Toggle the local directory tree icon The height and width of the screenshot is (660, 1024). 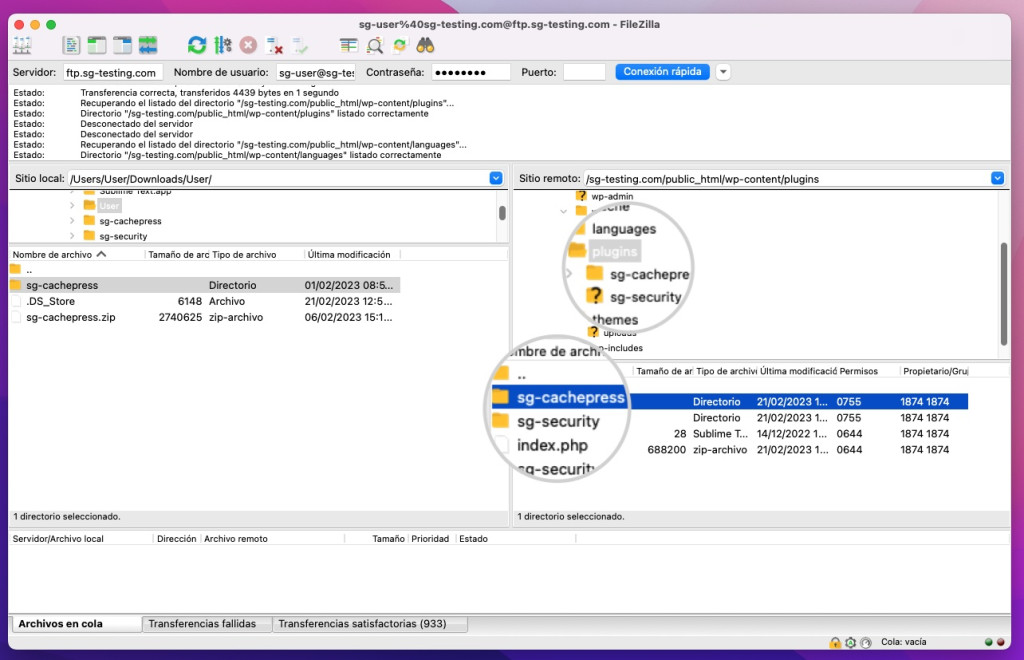click(x=97, y=46)
